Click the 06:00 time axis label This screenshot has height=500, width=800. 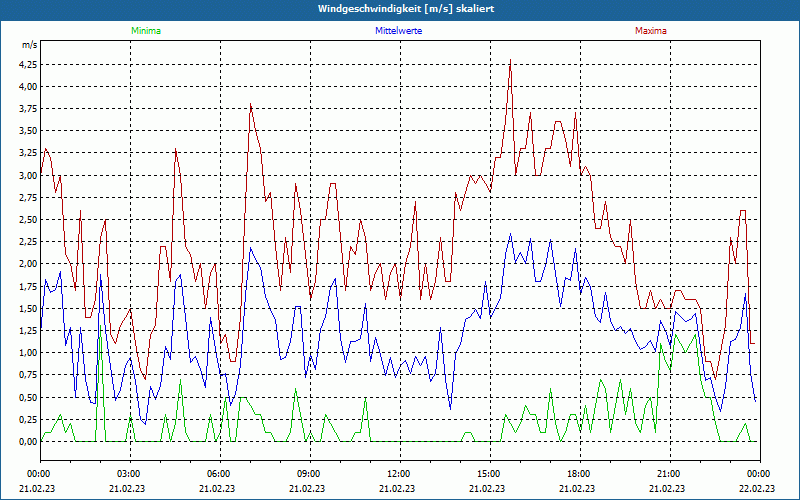pos(220,474)
